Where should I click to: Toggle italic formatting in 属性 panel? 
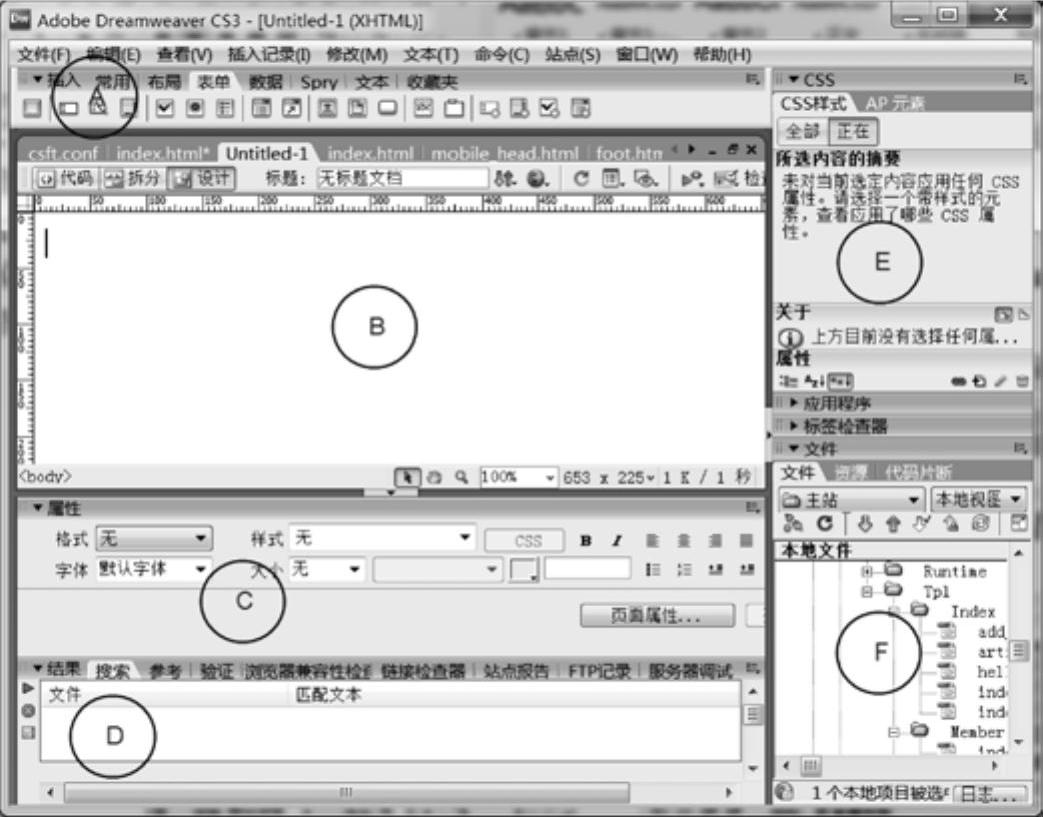coord(617,540)
